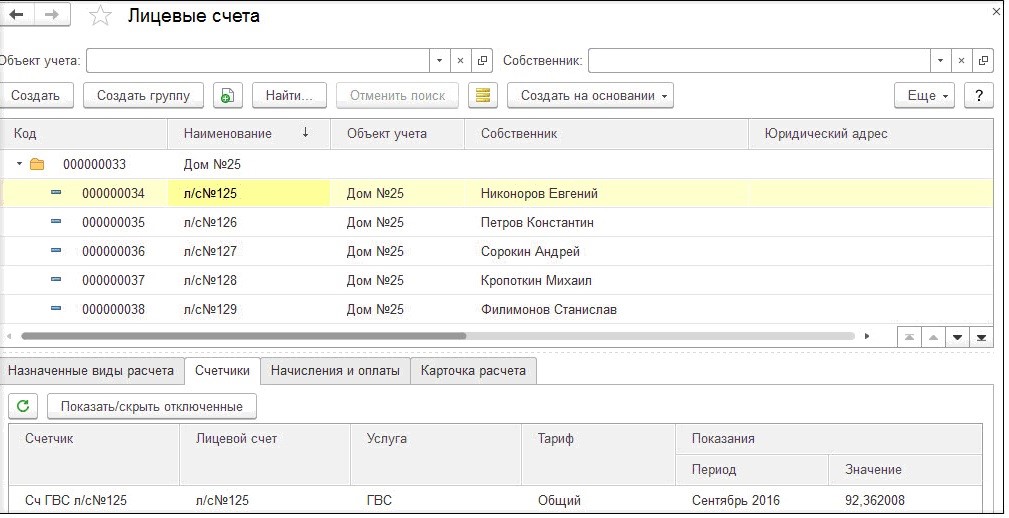Open selection form icon for Собственник field
The width and height of the screenshot is (1009, 518).
(x=984, y=60)
